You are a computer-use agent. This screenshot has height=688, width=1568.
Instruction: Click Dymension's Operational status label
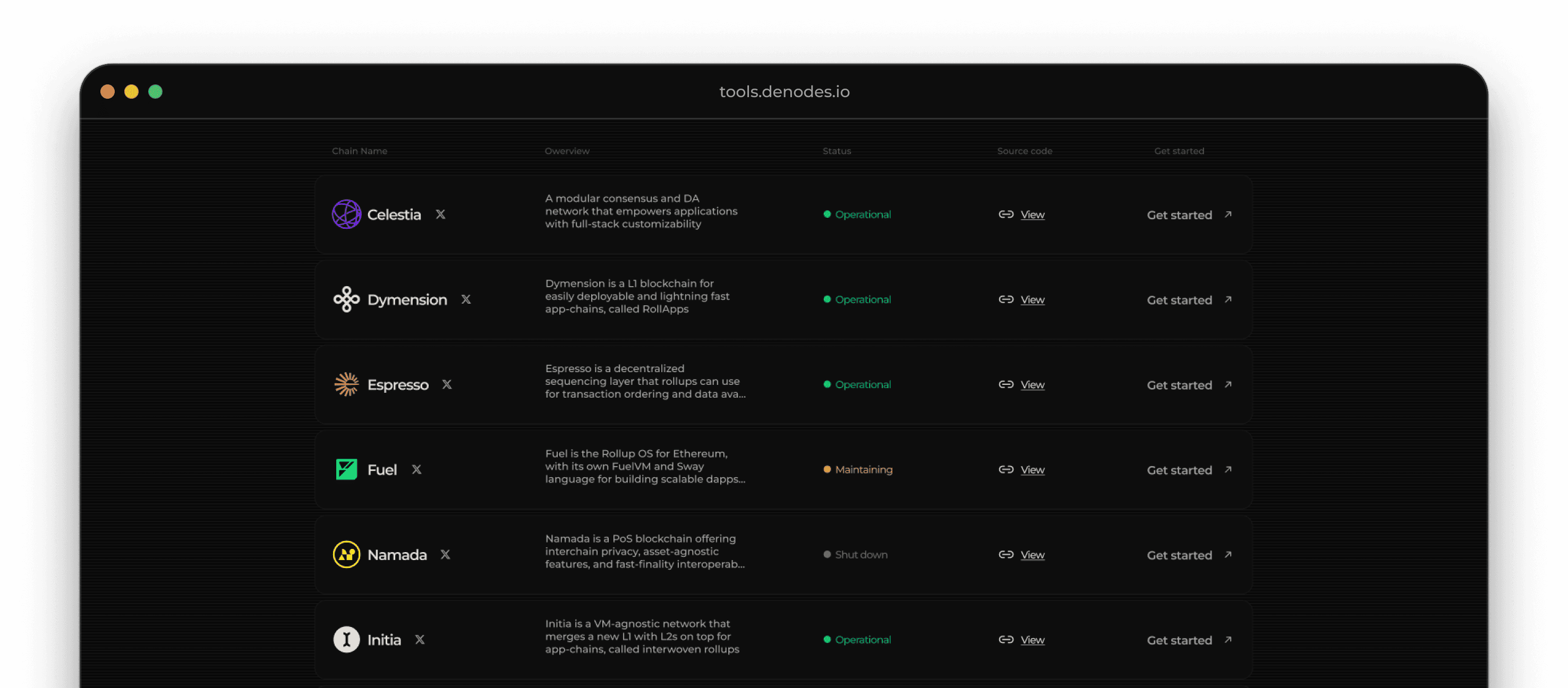[x=863, y=300]
